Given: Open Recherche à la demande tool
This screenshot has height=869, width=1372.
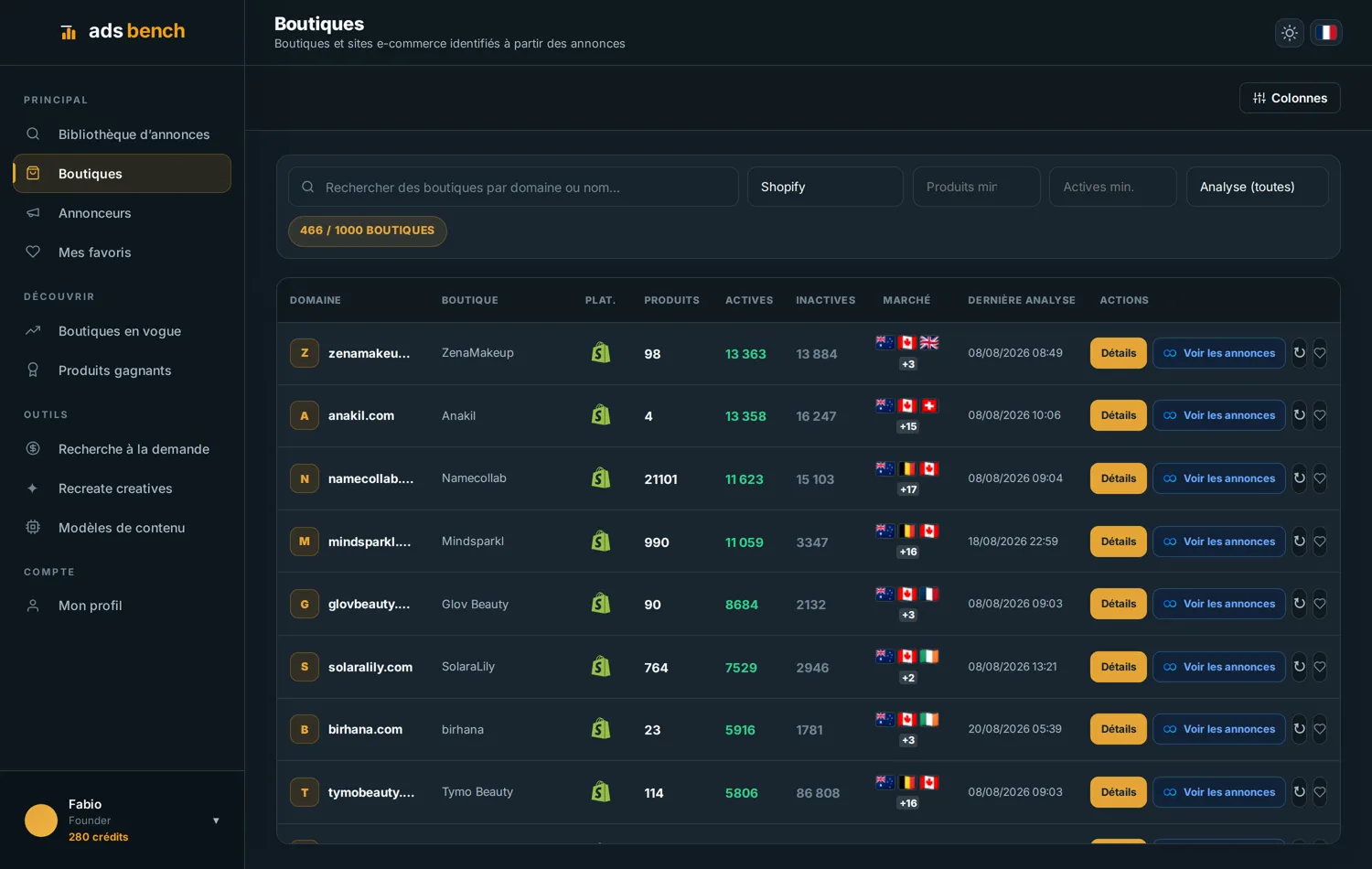Looking at the screenshot, I should tap(122, 449).
